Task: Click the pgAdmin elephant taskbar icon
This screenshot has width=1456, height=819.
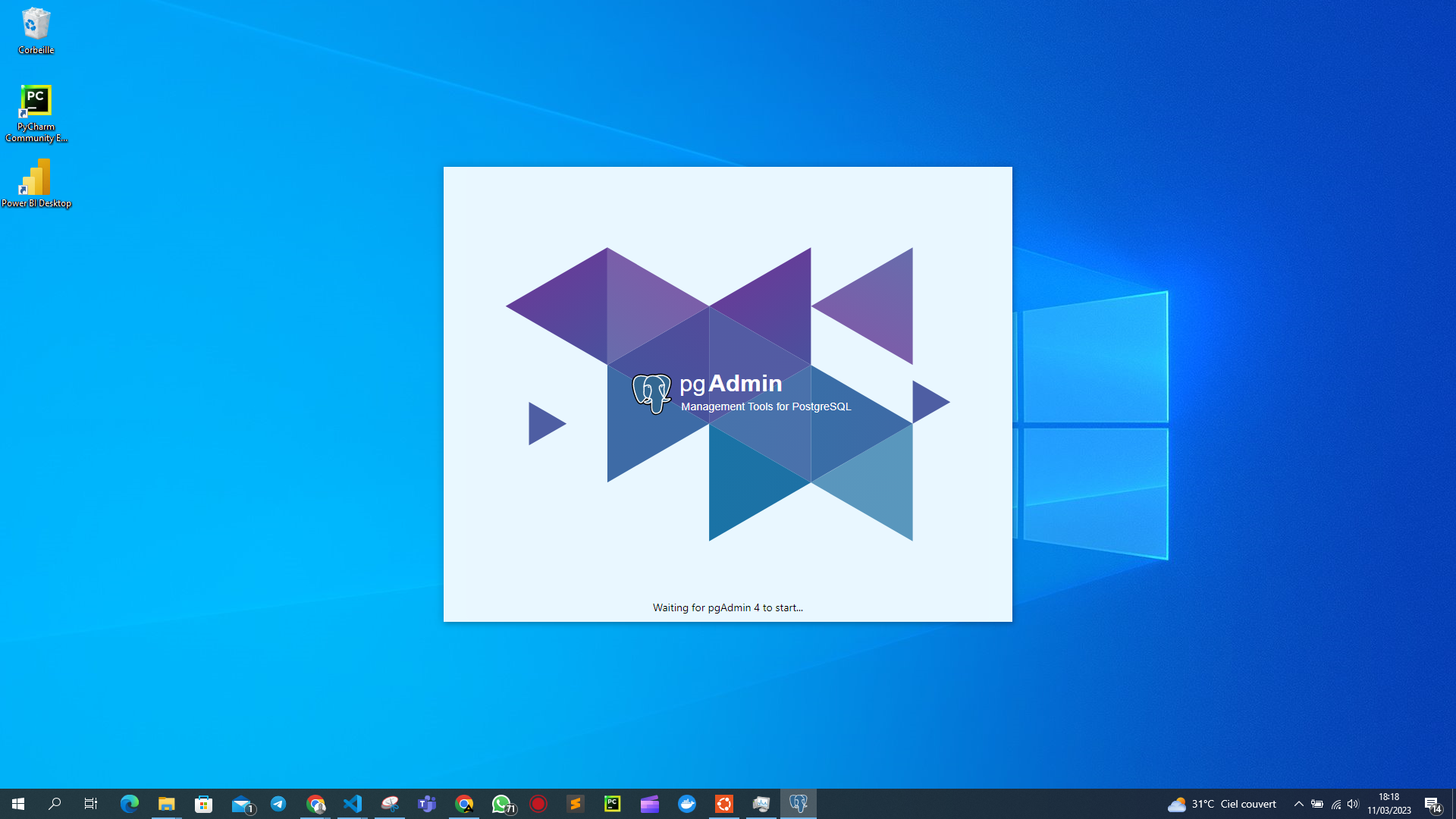Action: click(799, 804)
